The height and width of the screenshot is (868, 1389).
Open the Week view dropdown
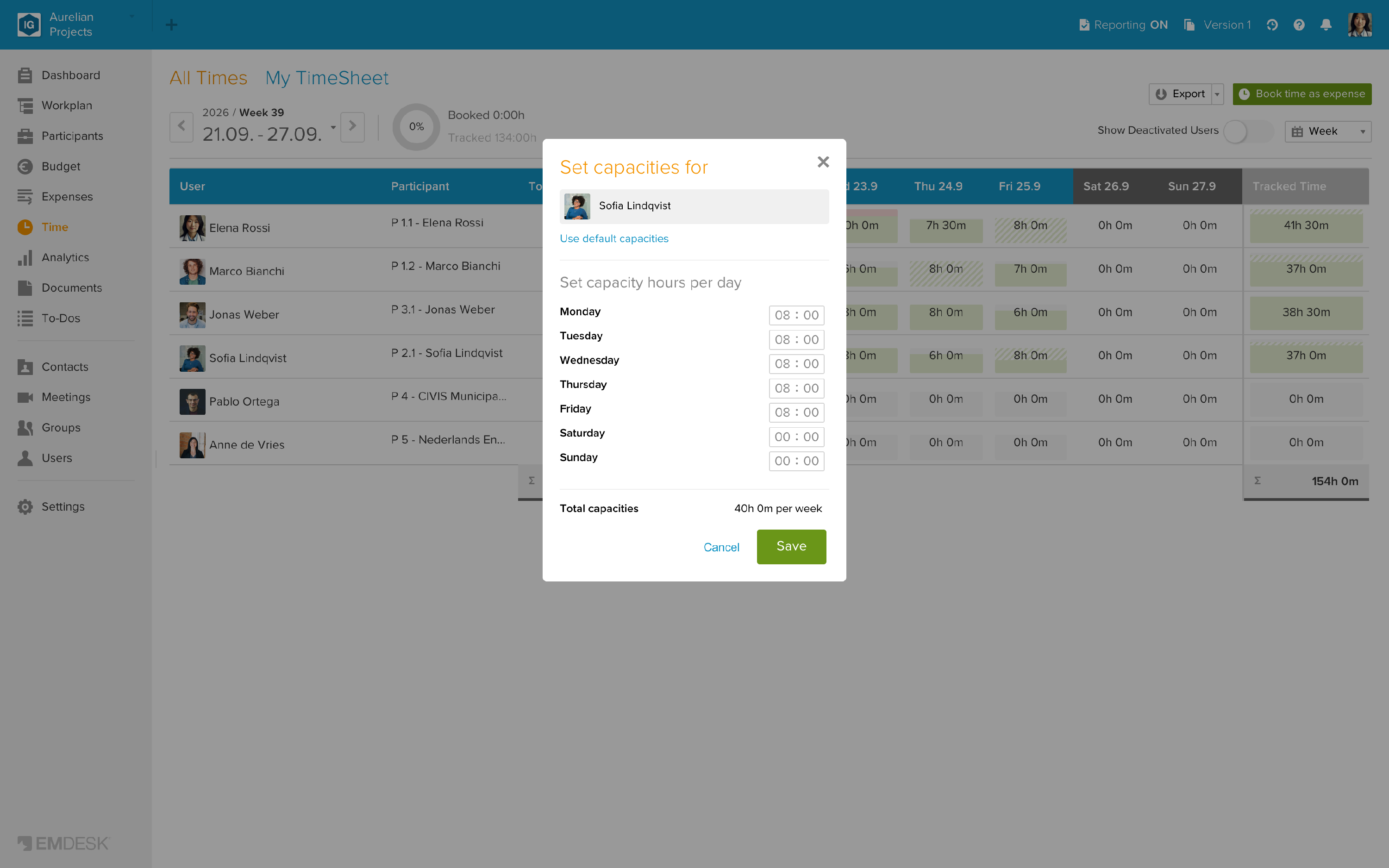(x=1327, y=131)
